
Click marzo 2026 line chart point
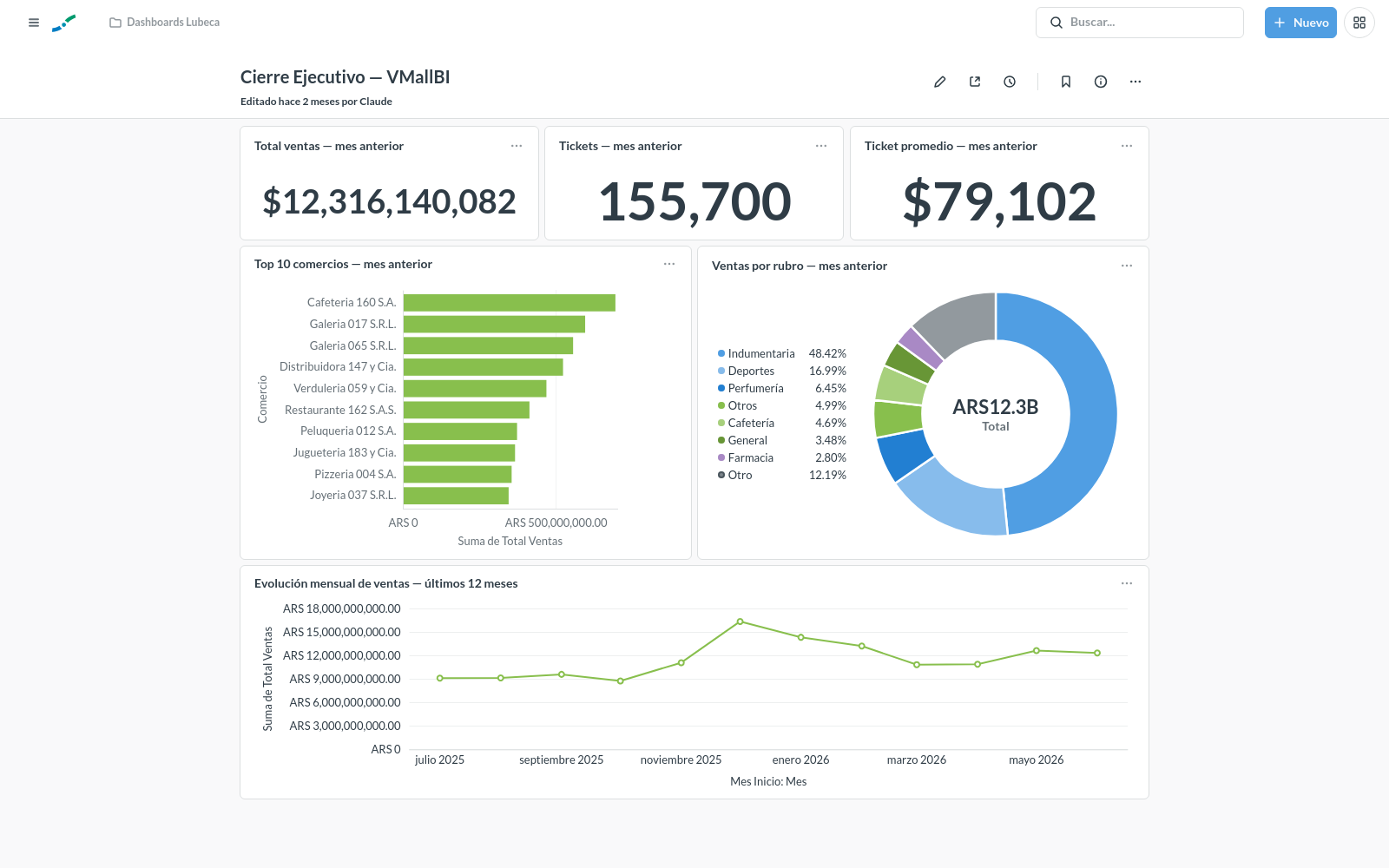[x=917, y=665]
